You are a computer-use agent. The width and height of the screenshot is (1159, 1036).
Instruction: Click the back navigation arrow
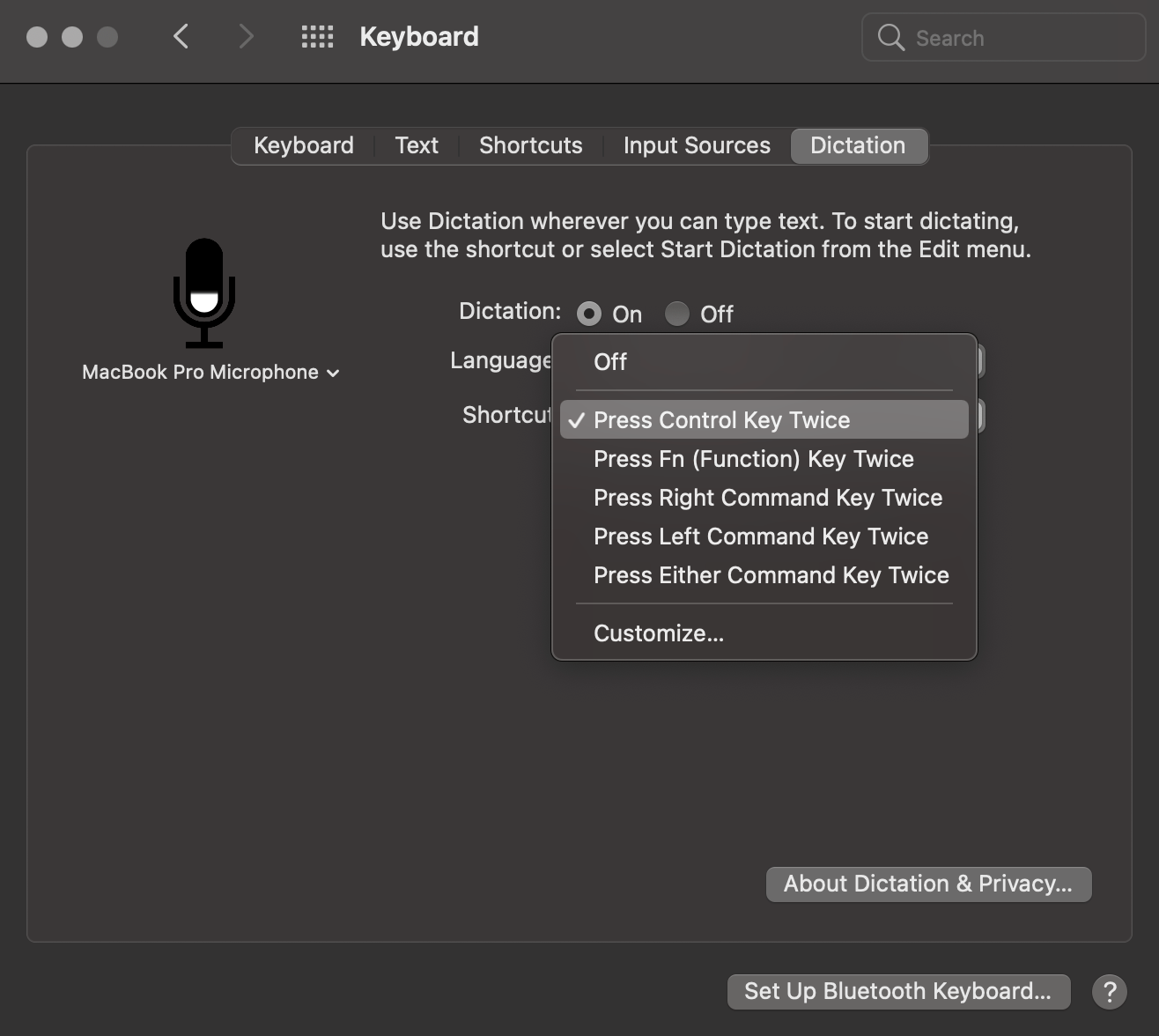pyautogui.click(x=181, y=37)
